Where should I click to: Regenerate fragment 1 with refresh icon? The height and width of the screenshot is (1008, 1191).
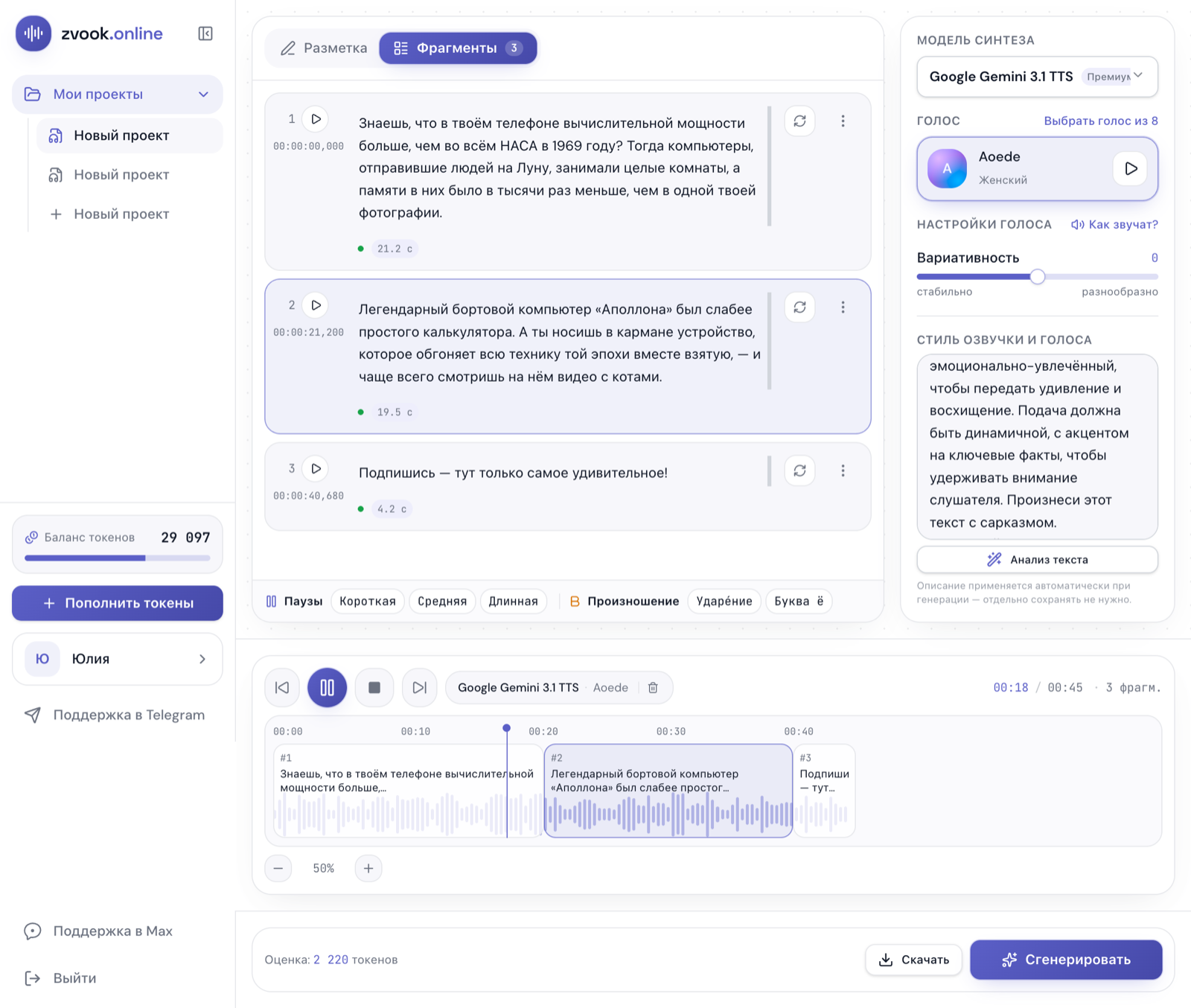[x=799, y=121]
